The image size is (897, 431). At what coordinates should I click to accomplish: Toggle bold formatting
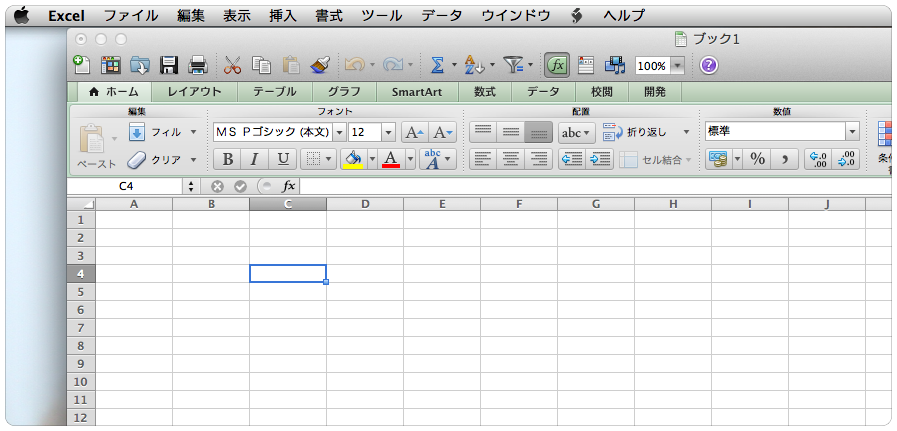[x=227, y=159]
